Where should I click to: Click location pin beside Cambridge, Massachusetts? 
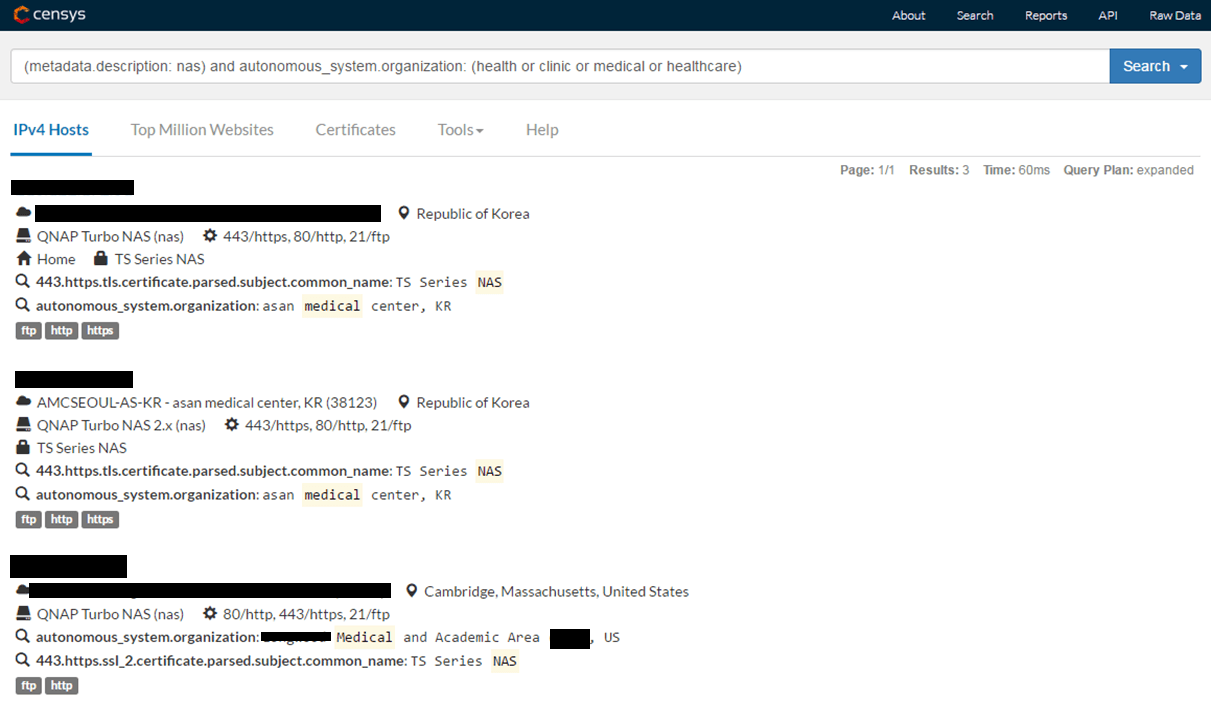coord(412,591)
